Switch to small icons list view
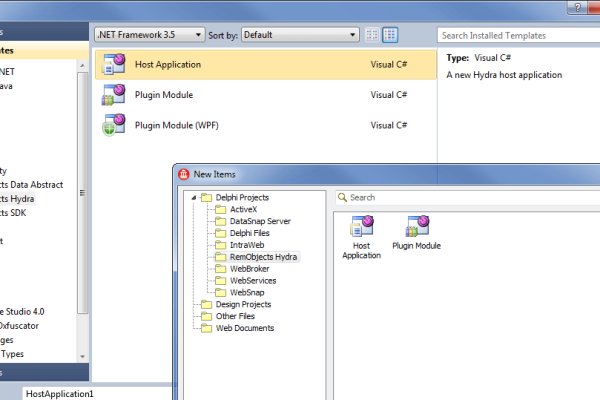 coord(372,35)
